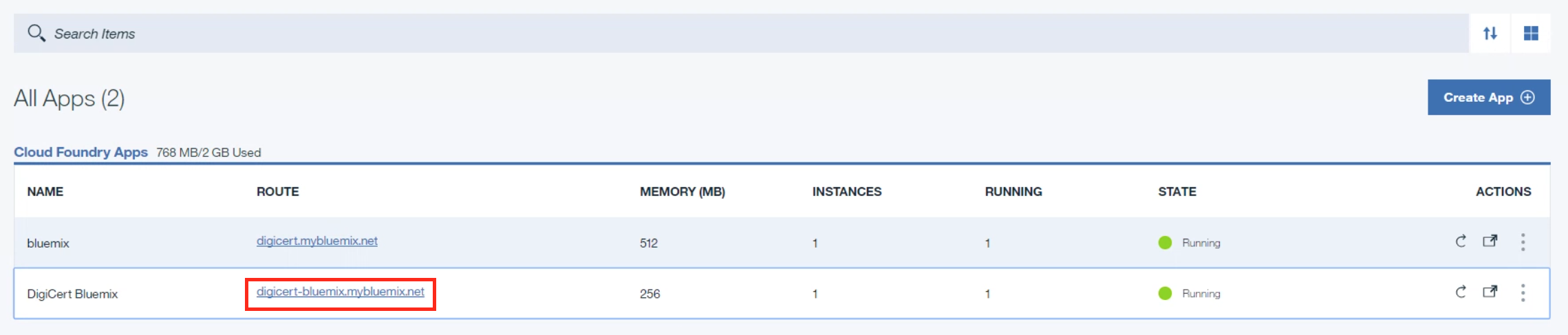Viewport: 1568px width, 335px height.
Task: Click the sort arrows icon
Action: 1490,33
